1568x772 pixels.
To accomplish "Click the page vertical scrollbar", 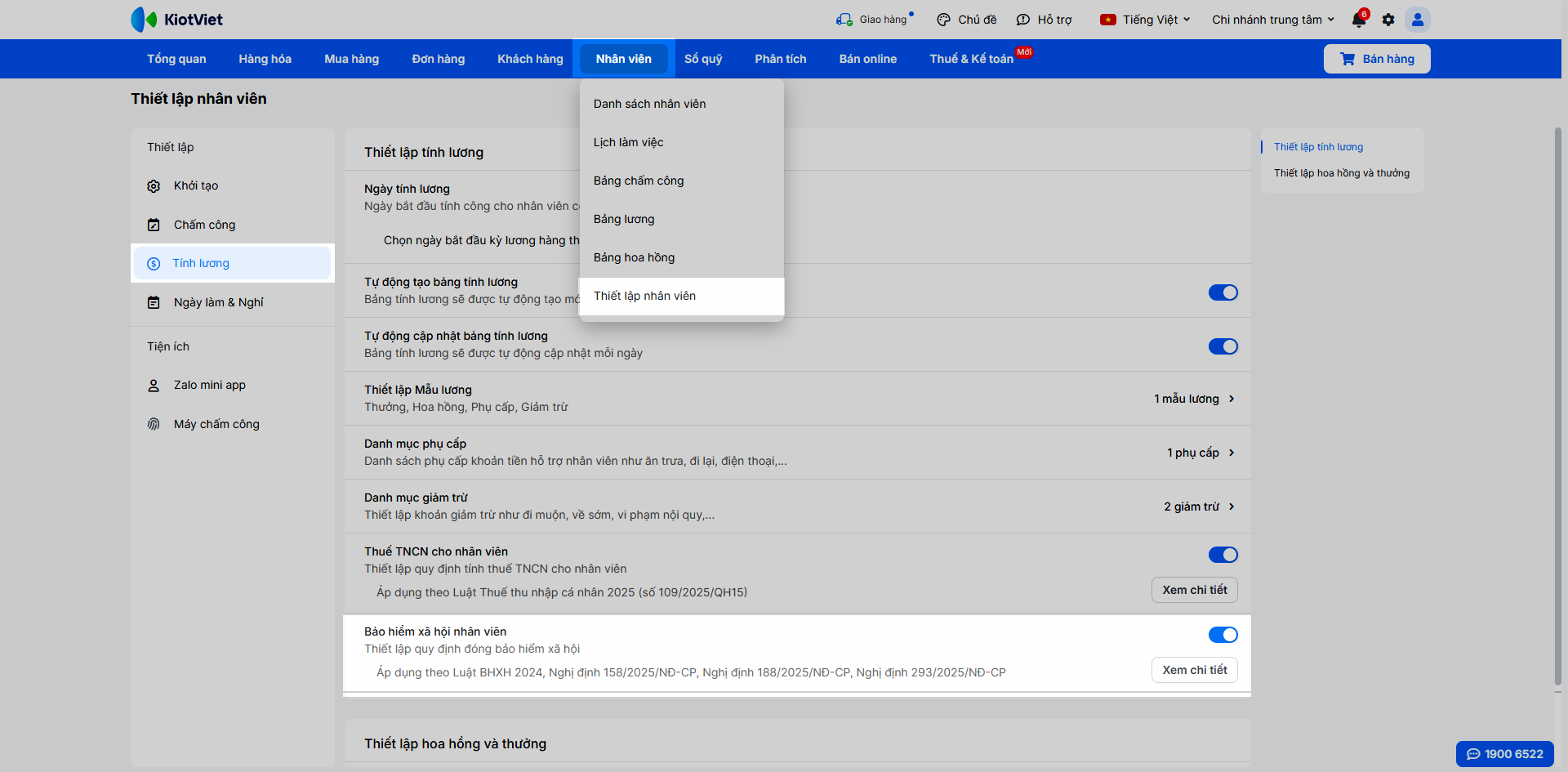I will 1558,406.
